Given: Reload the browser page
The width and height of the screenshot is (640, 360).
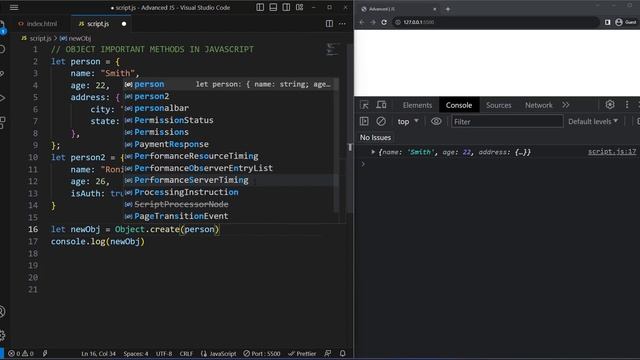Looking at the screenshot, I should pyautogui.click(x=384, y=22).
